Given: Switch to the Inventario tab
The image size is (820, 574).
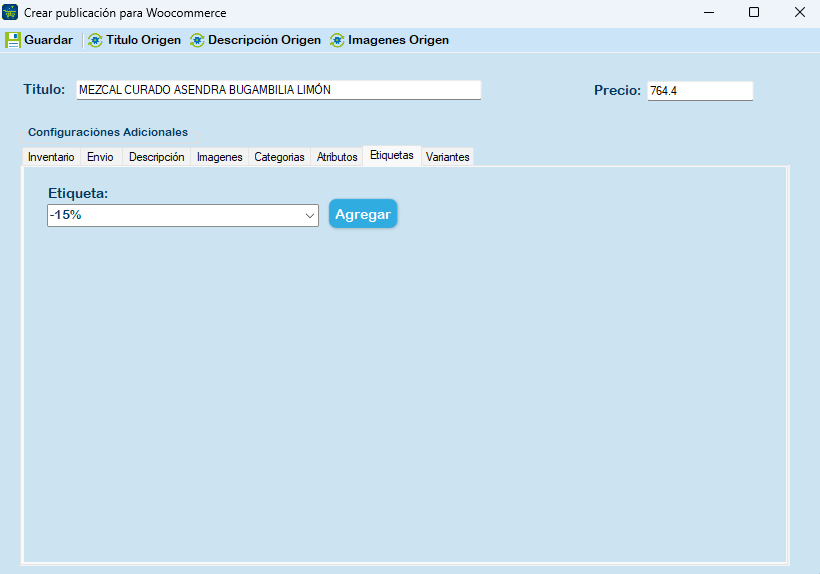Looking at the screenshot, I should click(51, 157).
